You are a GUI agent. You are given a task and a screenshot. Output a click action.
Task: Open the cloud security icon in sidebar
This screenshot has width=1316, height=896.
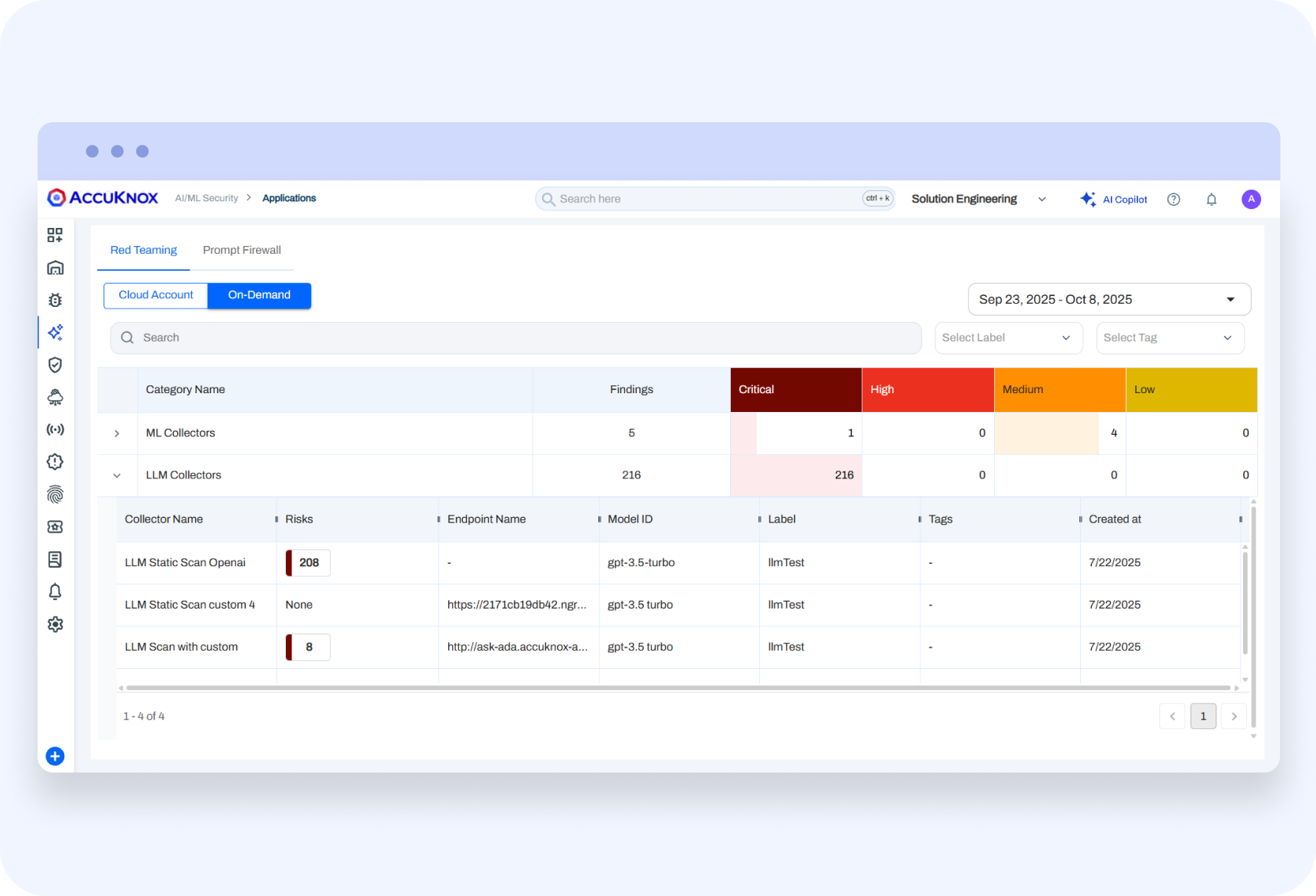pos(55,397)
